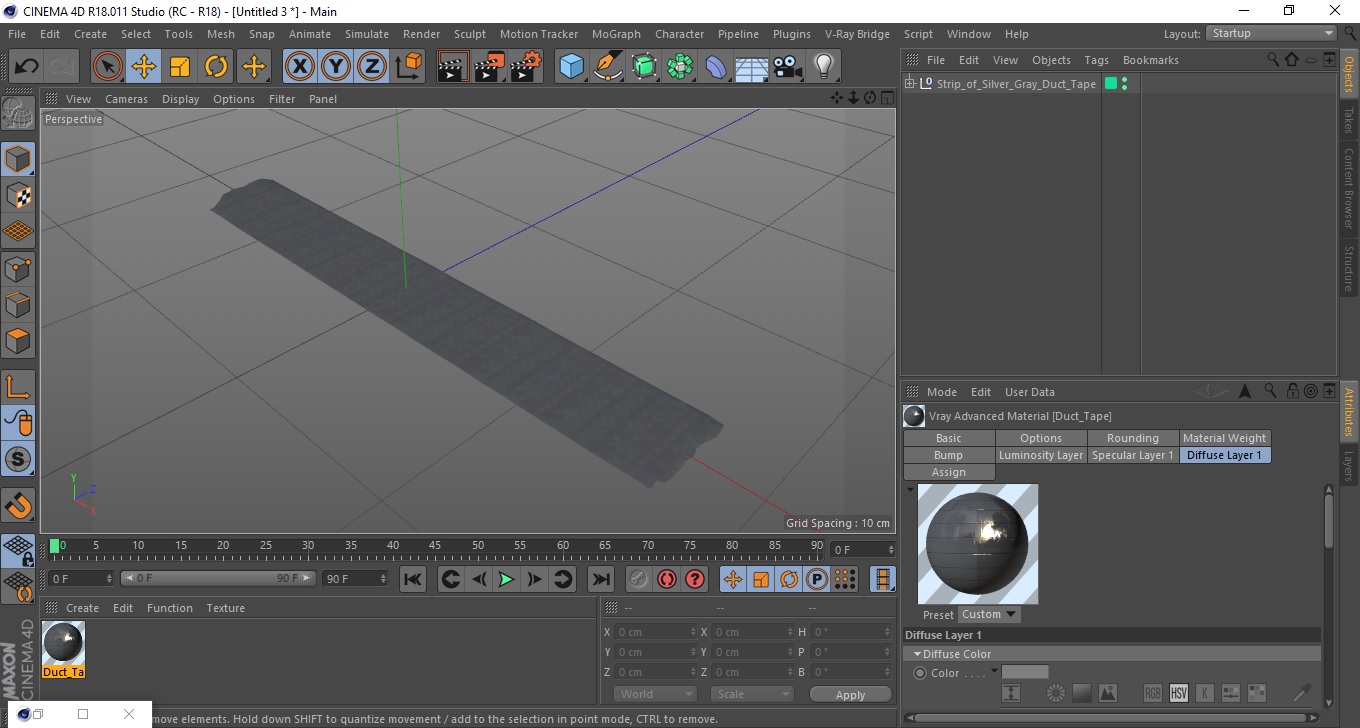
Task: Open the spline Pen tool
Action: click(608, 67)
